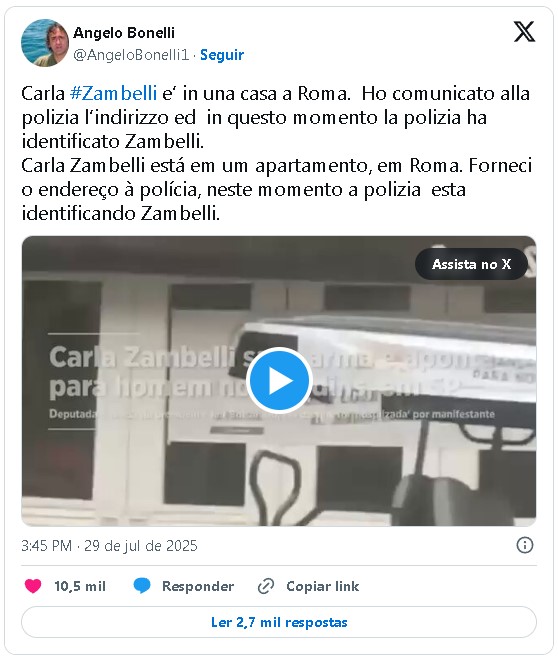This screenshot has height=657, width=558.
Task: Play the embedded video
Action: point(279,380)
